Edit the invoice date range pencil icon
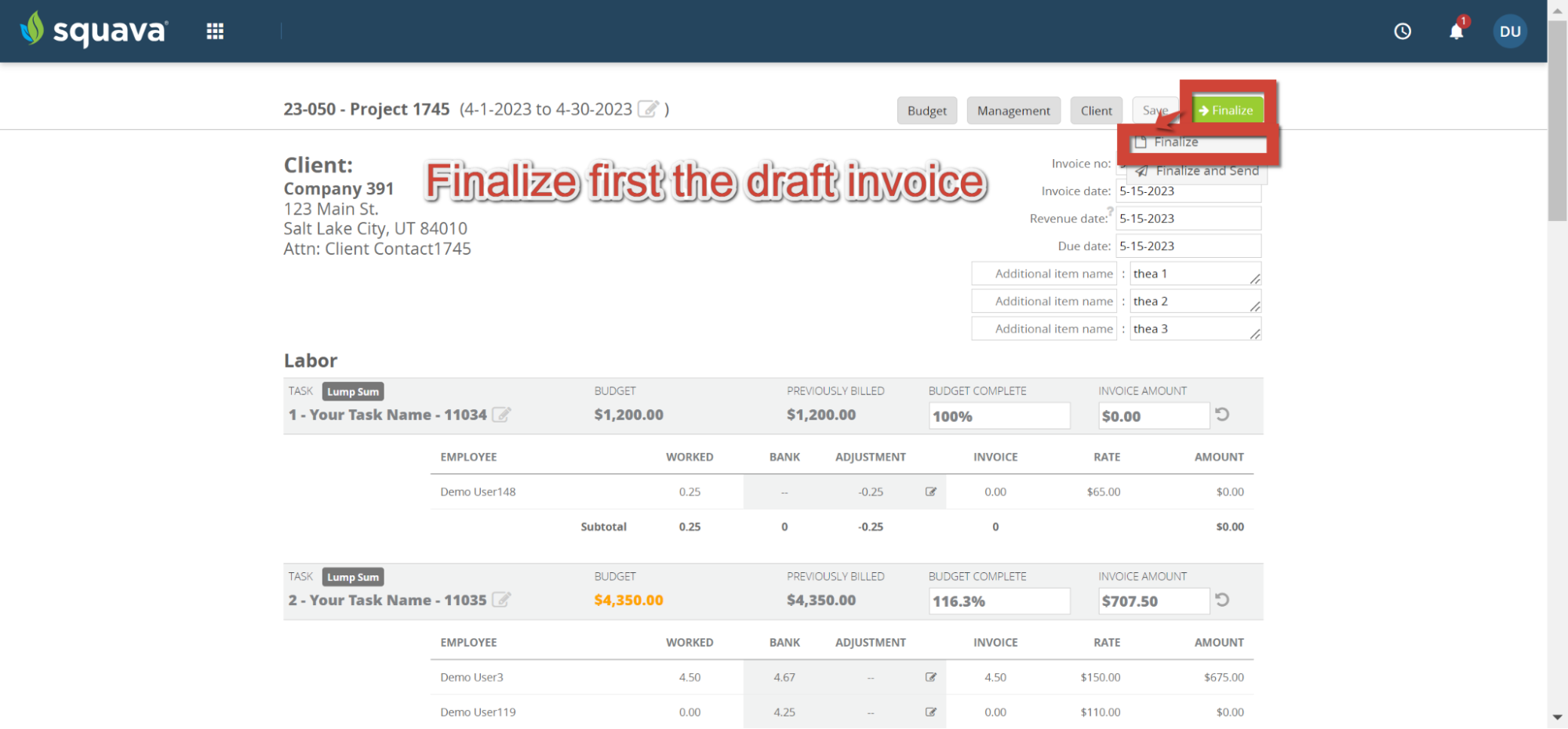1568x729 pixels. 648,109
